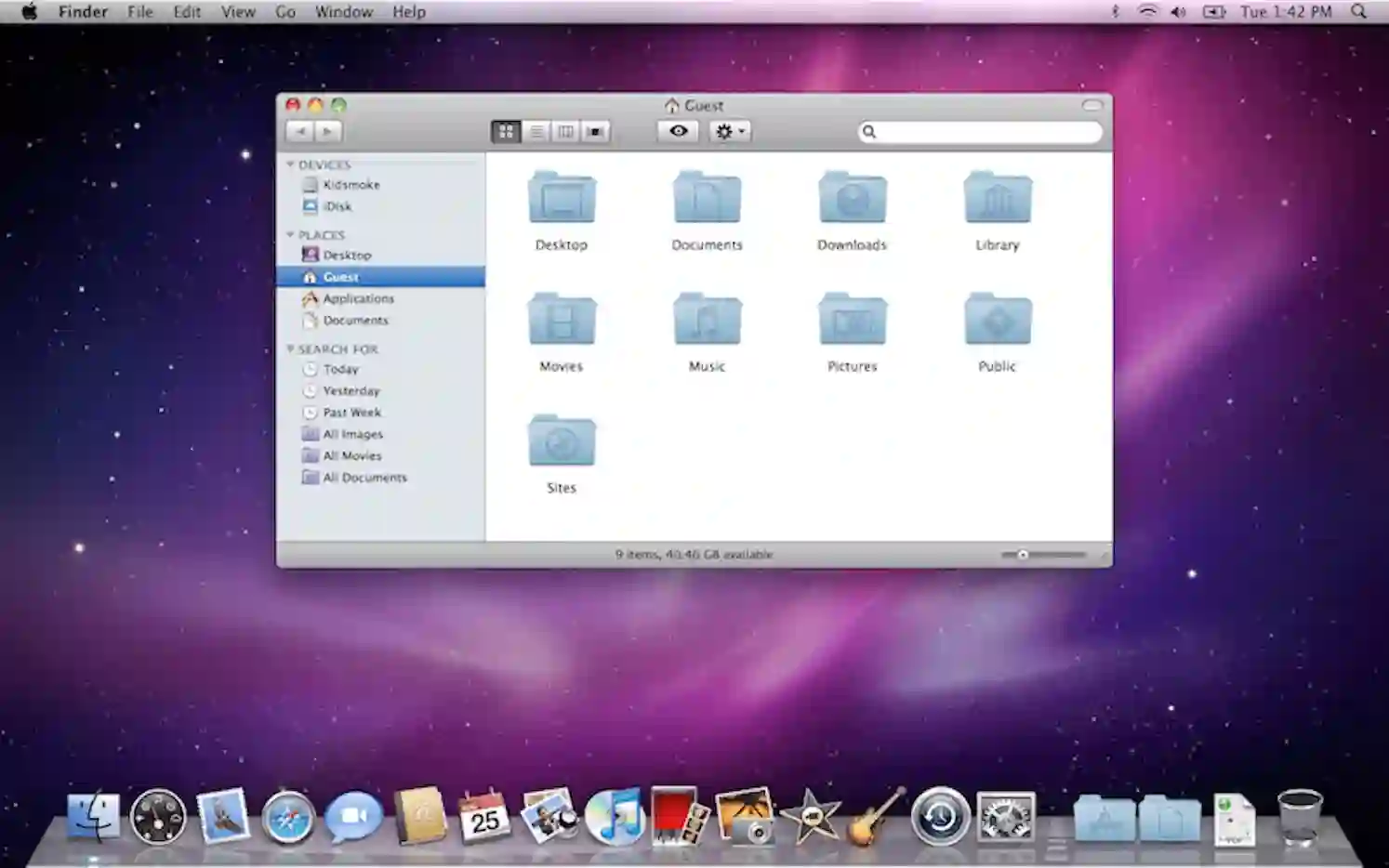This screenshot has height=868, width=1389.
Task: Click the back navigation arrow
Action: point(300,131)
